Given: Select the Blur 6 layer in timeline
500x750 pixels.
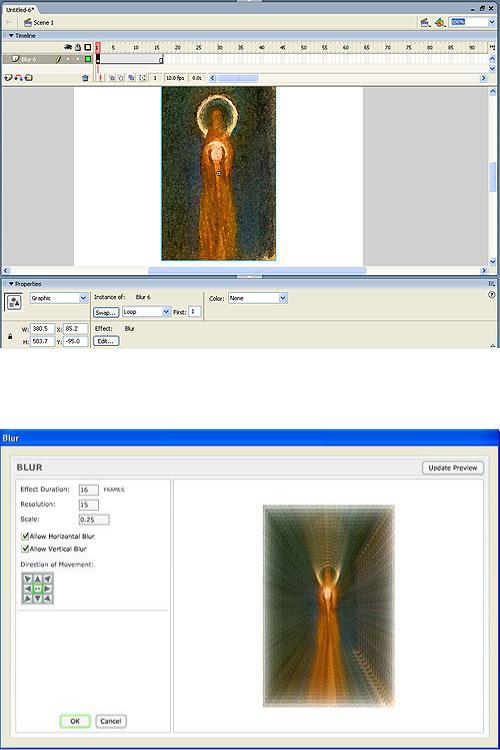Looking at the screenshot, I should (x=29, y=59).
